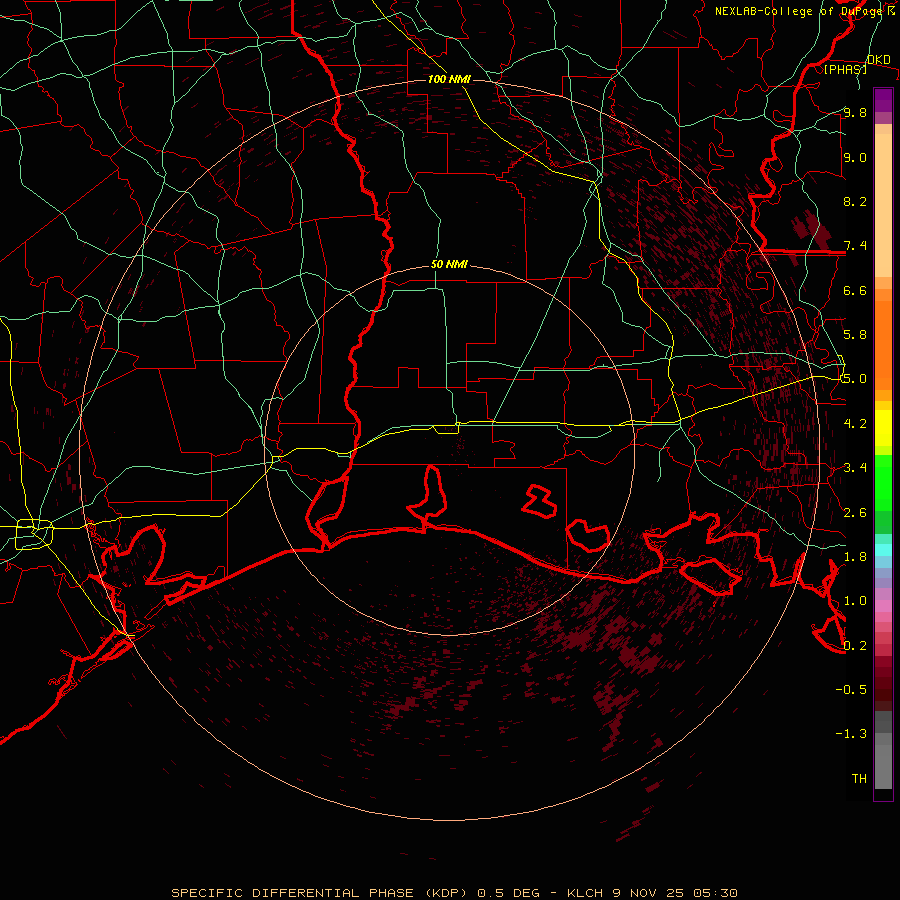
Task: Click the 100 NMI range ring label
Action: point(449,79)
